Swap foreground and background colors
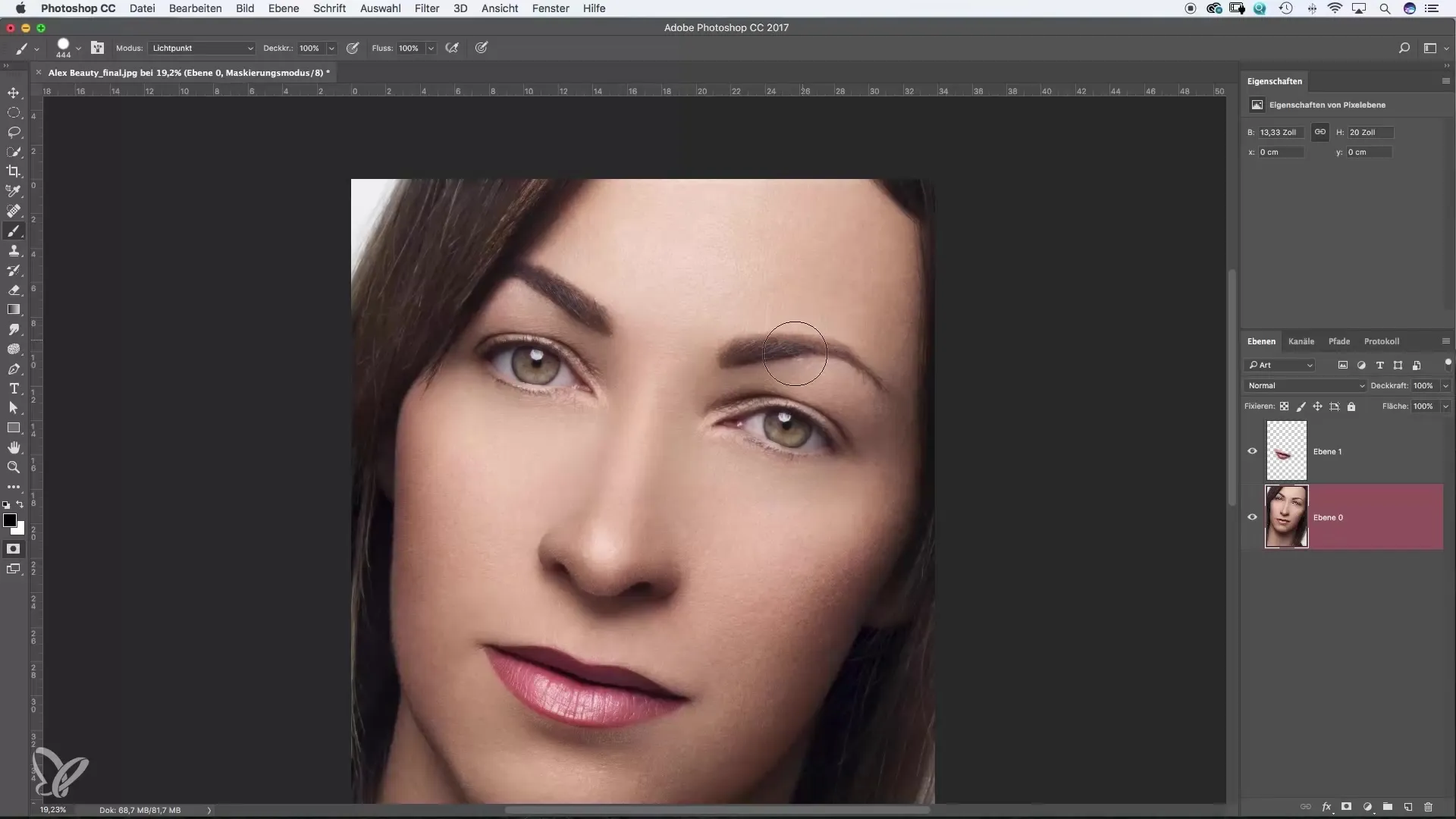 tap(20, 504)
